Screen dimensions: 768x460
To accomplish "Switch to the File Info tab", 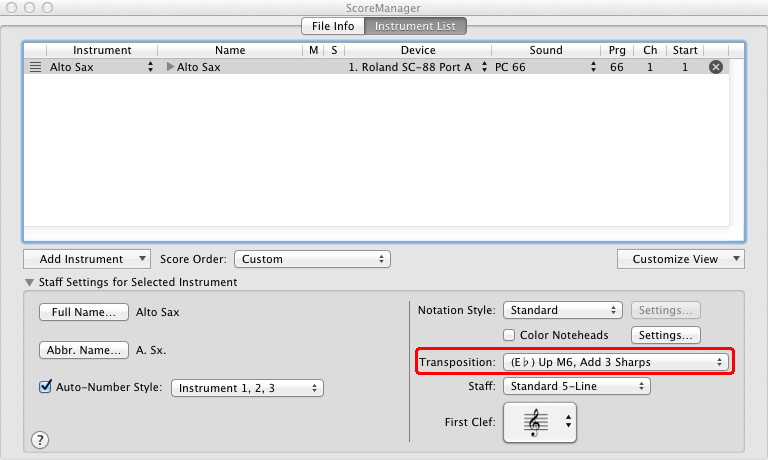I will coord(332,26).
